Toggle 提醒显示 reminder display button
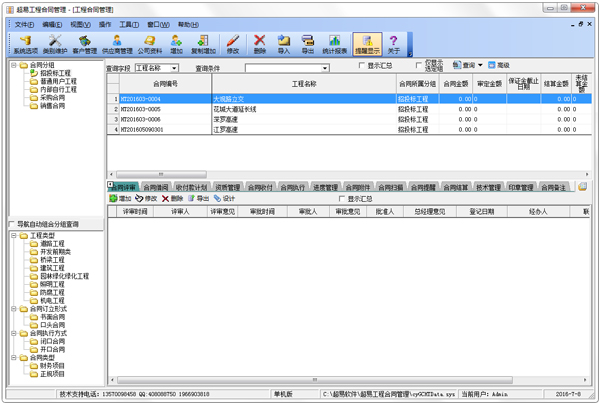600x404 pixels. coord(367,44)
